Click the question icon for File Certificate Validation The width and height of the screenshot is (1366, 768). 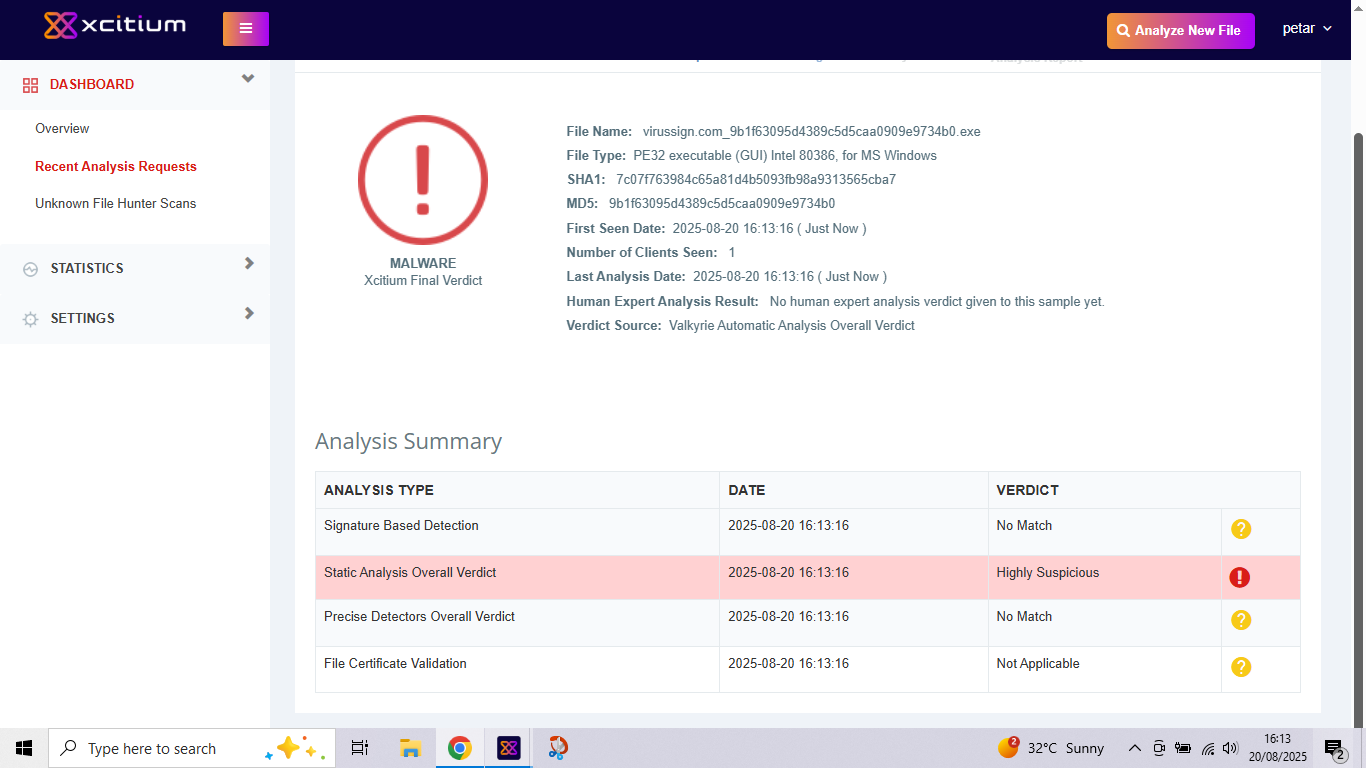pos(1241,667)
